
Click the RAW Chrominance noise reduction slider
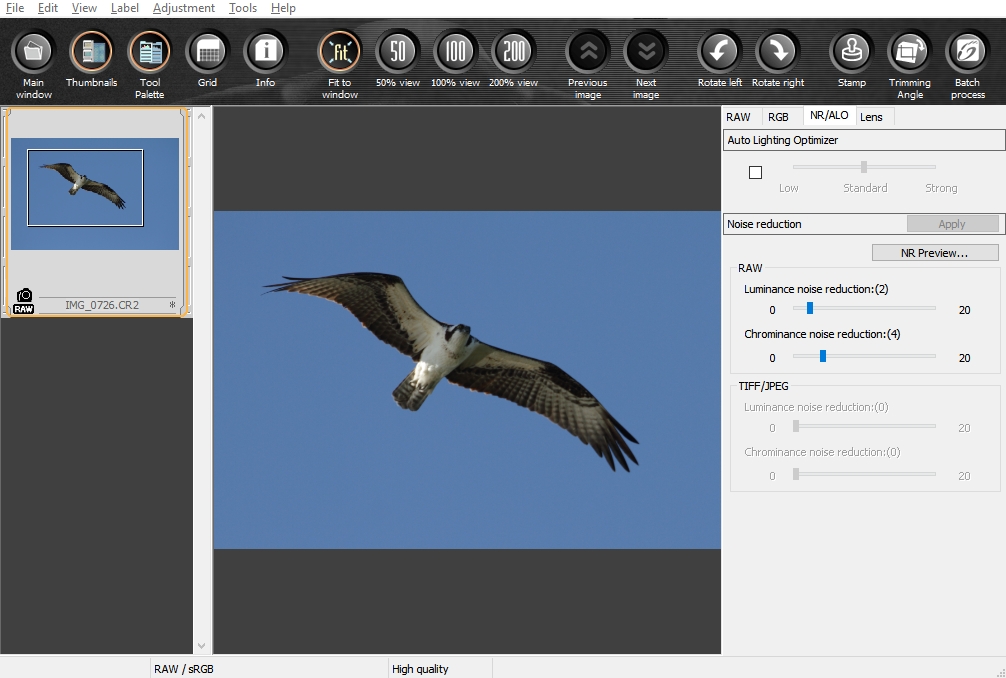point(823,355)
